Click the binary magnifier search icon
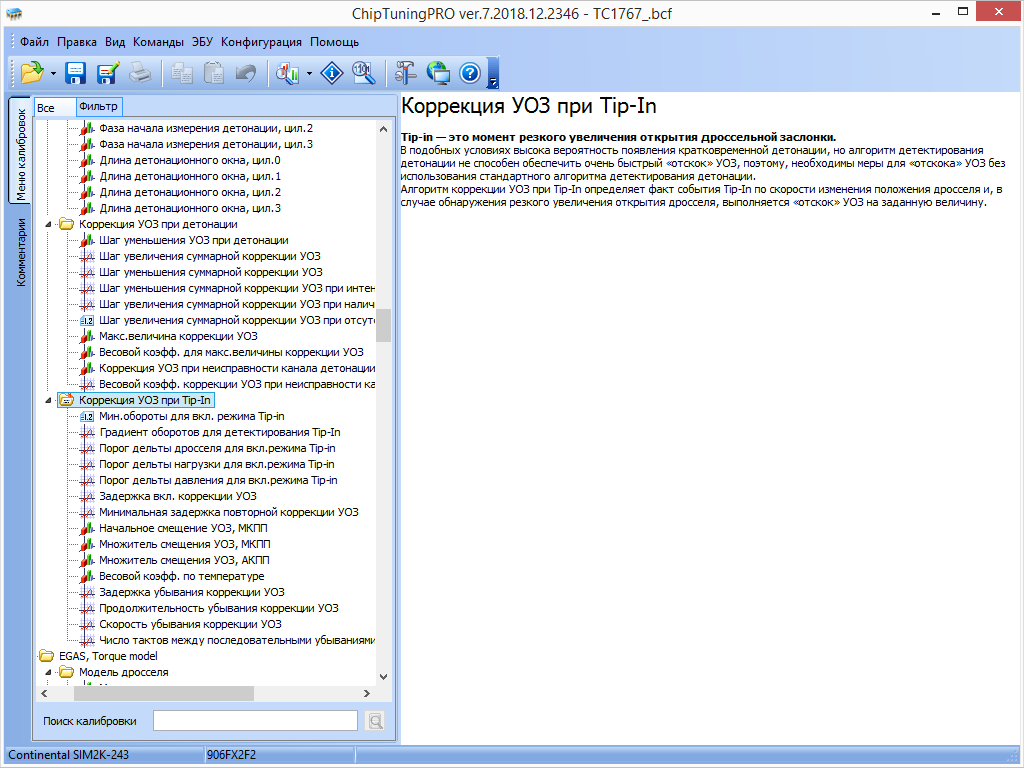Image resolution: width=1024 pixels, height=768 pixels. click(364, 72)
